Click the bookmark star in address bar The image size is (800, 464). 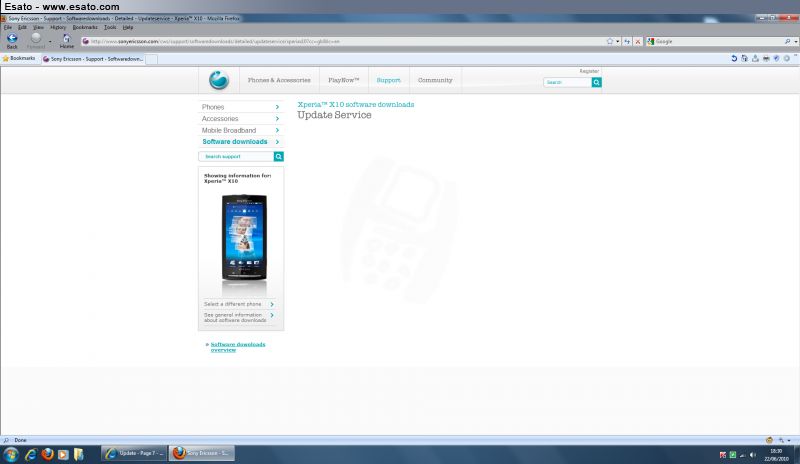(x=610, y=41)
